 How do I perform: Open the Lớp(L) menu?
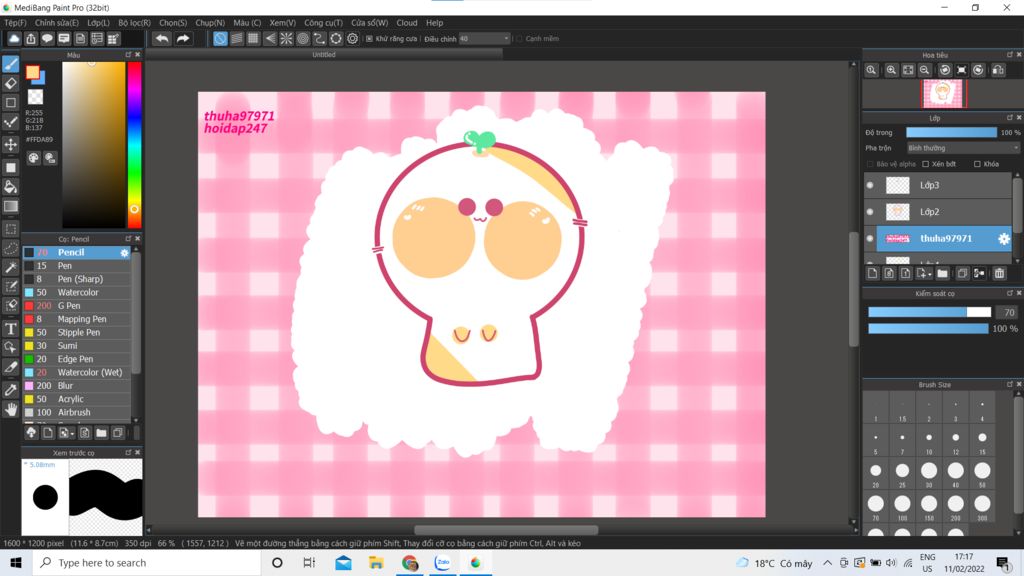99,23
